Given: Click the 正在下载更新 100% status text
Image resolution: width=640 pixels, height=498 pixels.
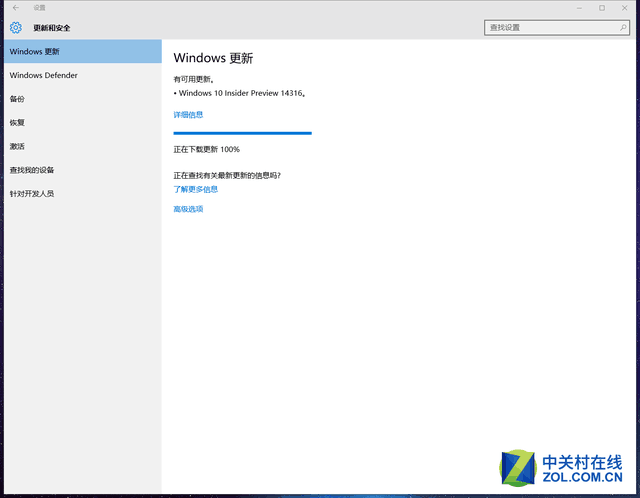Looking at the screenshot, I should [x=207, y=149].
